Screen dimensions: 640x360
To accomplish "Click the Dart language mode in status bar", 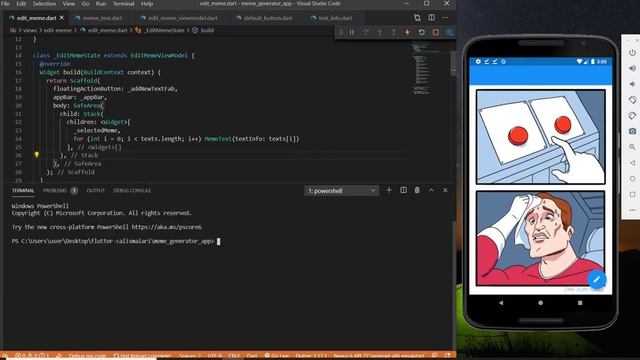I will tap(252, 356).
